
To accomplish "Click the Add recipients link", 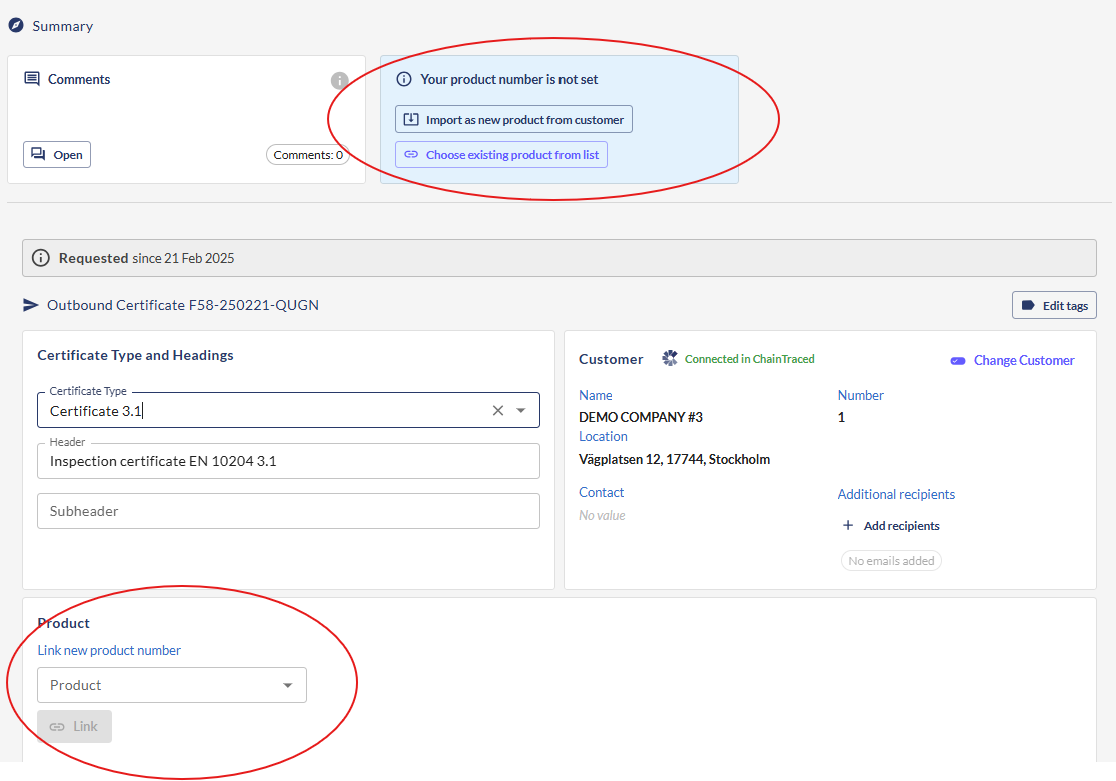I will click(x=901, y=525).
